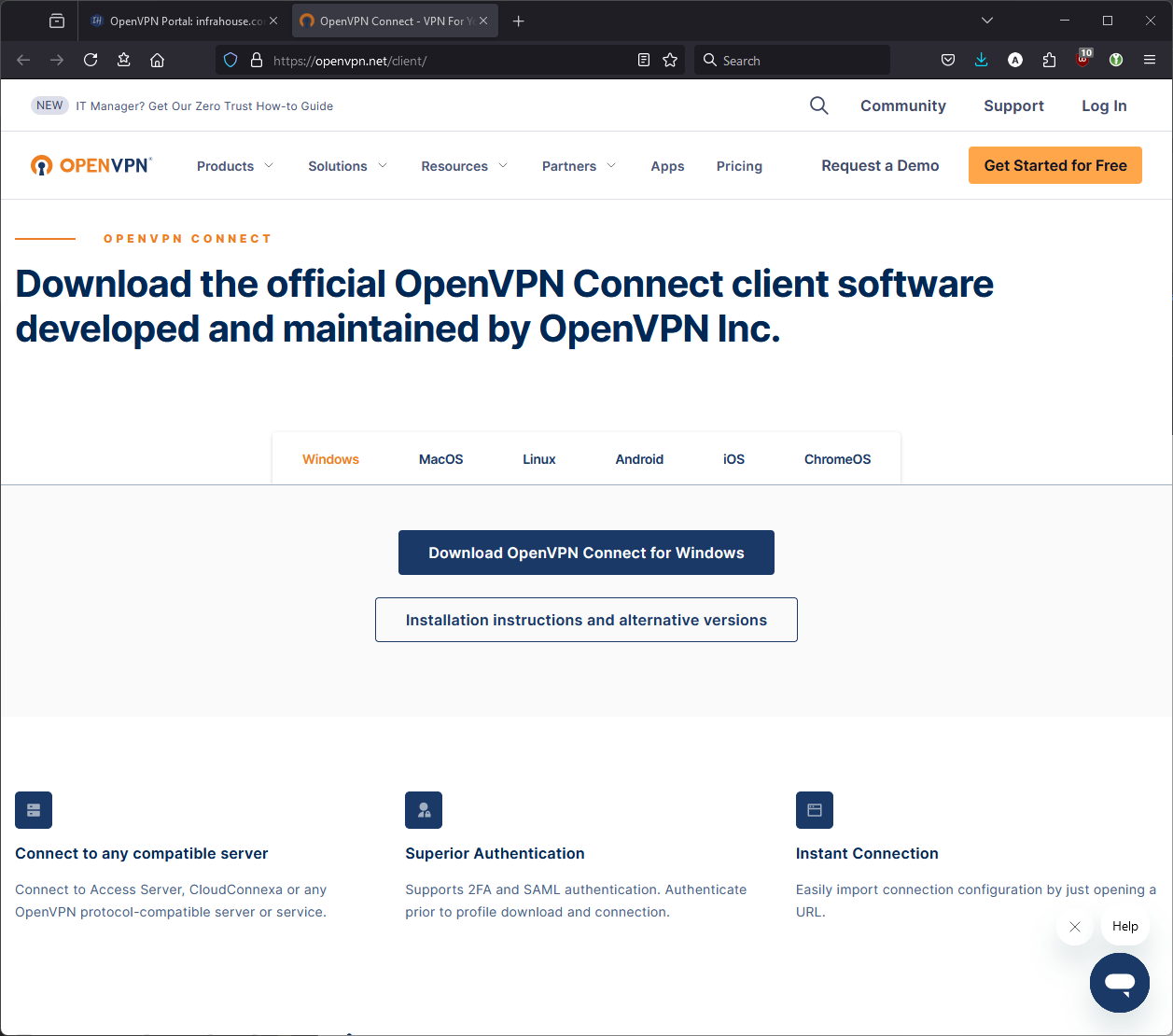Click the website search magnifier icon
This screenshot has width=1173, height=1036.
click(x=819, y=105)
